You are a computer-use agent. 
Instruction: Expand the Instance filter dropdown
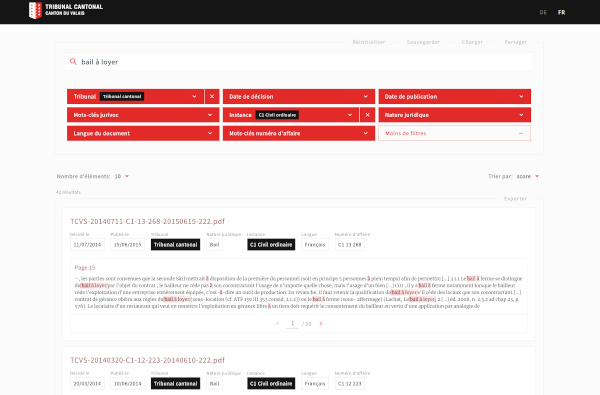click(291, 115)
